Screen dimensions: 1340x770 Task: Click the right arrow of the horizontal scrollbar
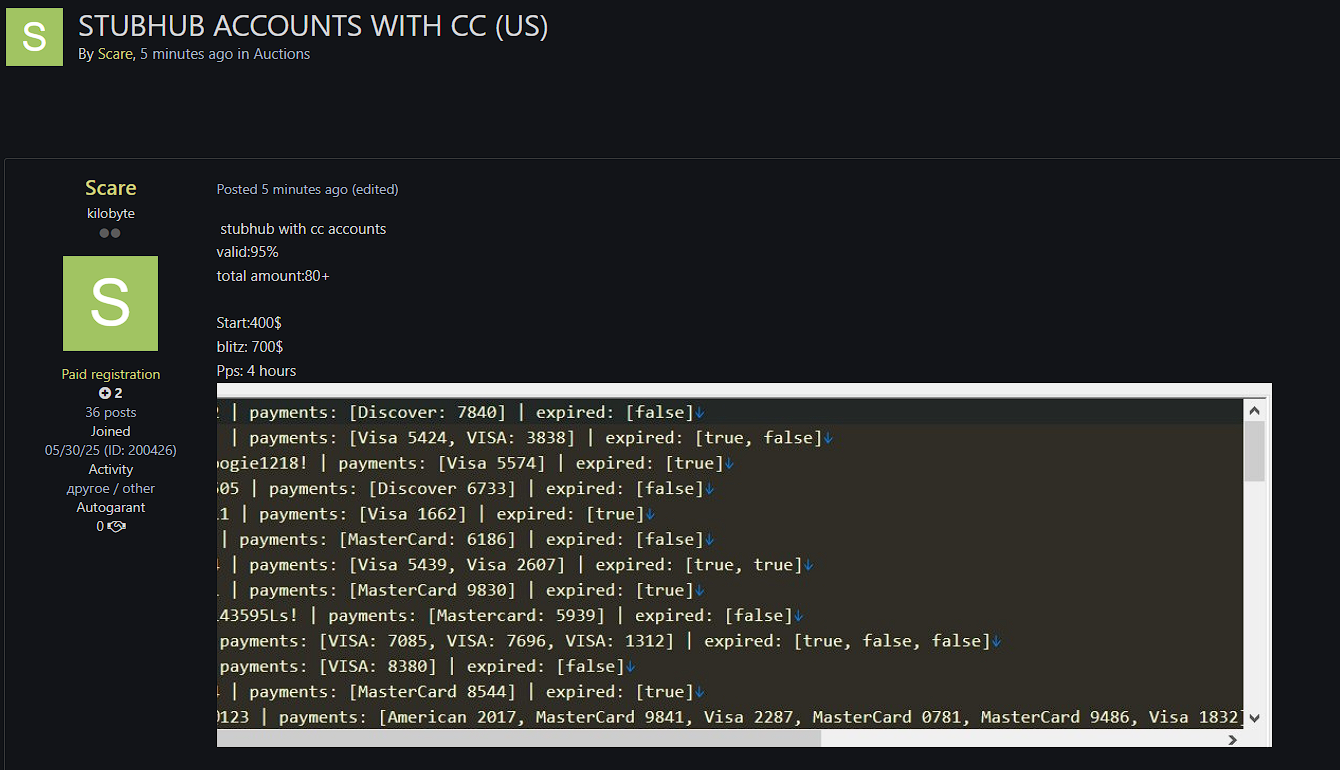[1232, 739]
